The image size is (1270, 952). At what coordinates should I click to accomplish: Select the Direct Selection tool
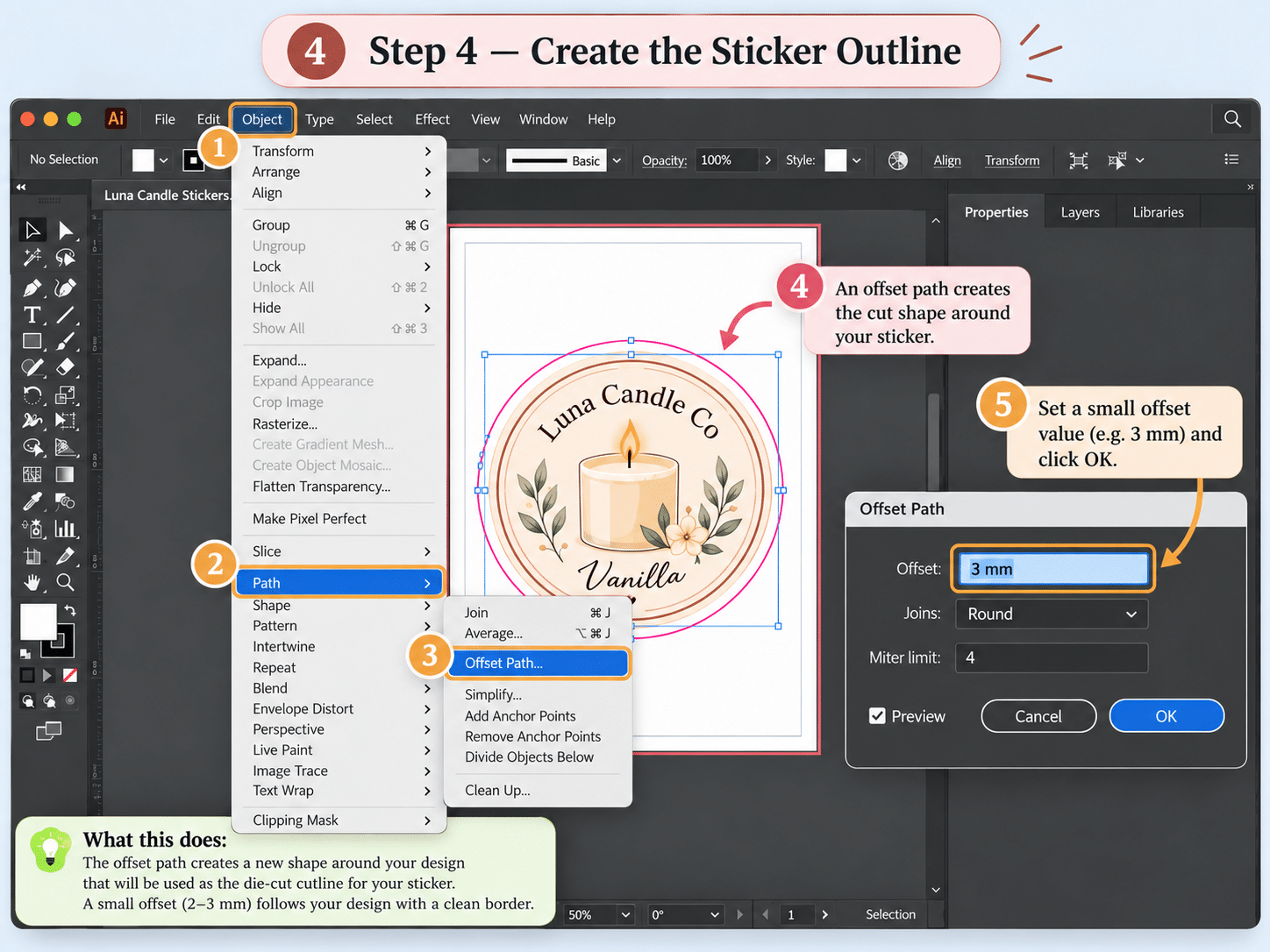(x=66, y=230)
